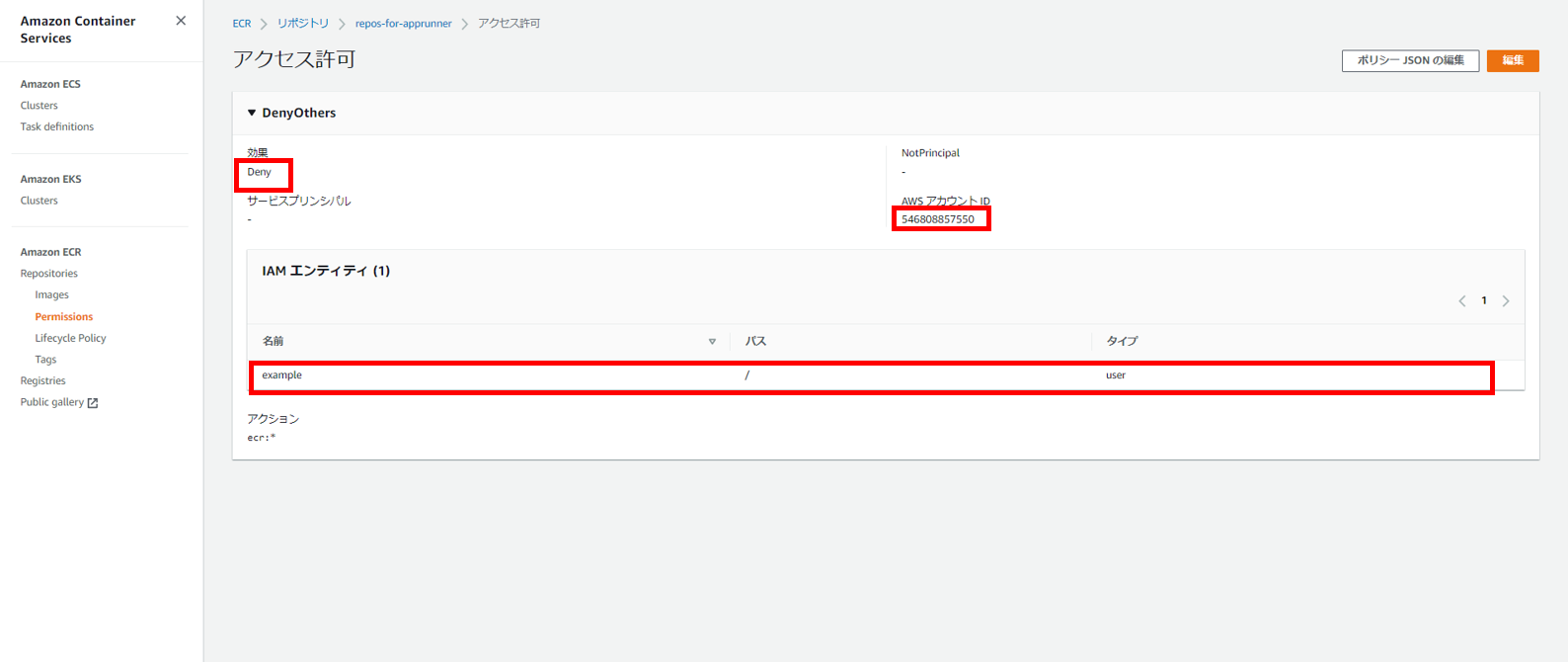Open Clusters under Amazon EKS
This screenshot has height=662, width=1568.
pyautogui.click(x=39, y=201)
